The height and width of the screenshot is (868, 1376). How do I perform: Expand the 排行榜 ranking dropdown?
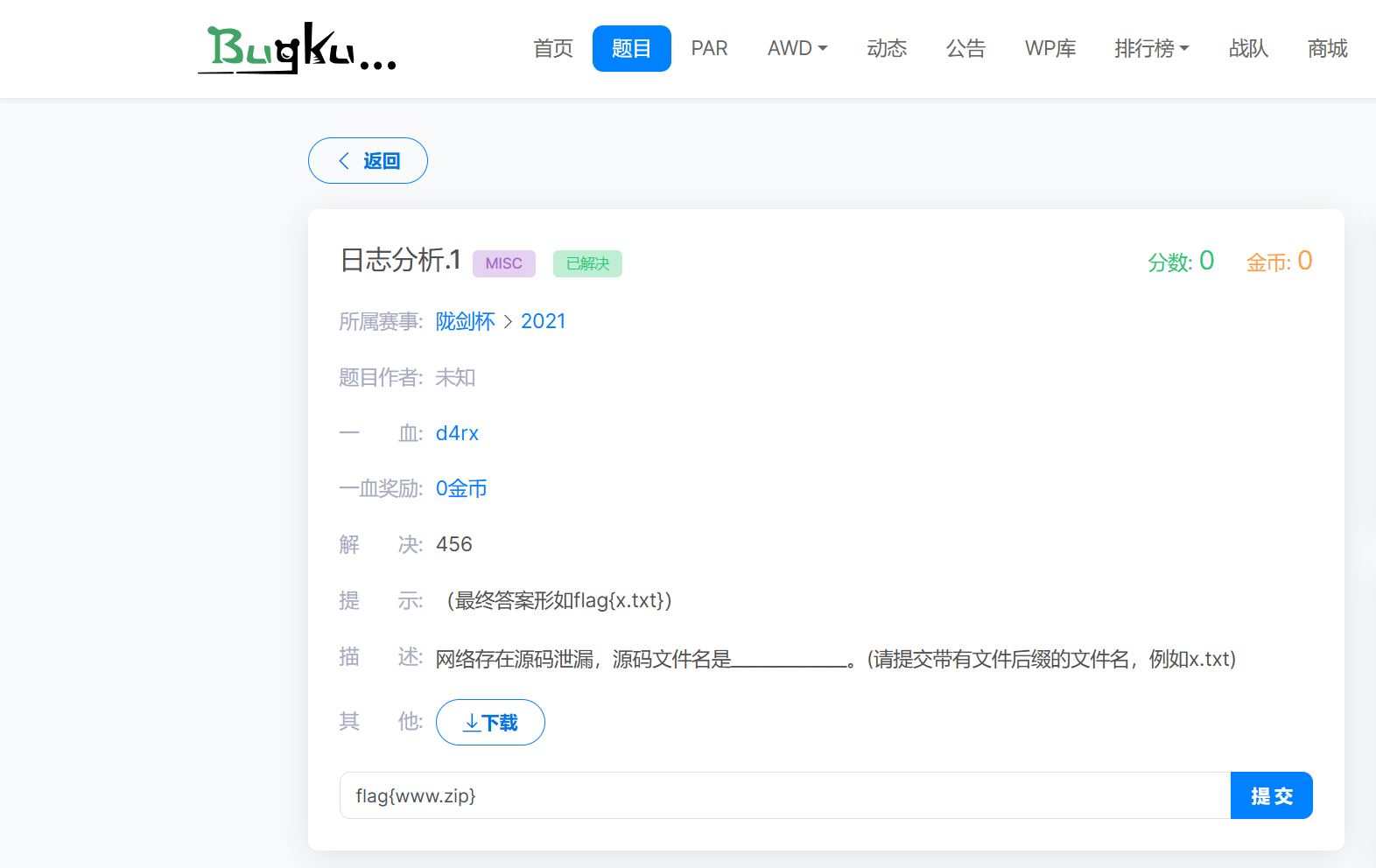[1152, 48]
